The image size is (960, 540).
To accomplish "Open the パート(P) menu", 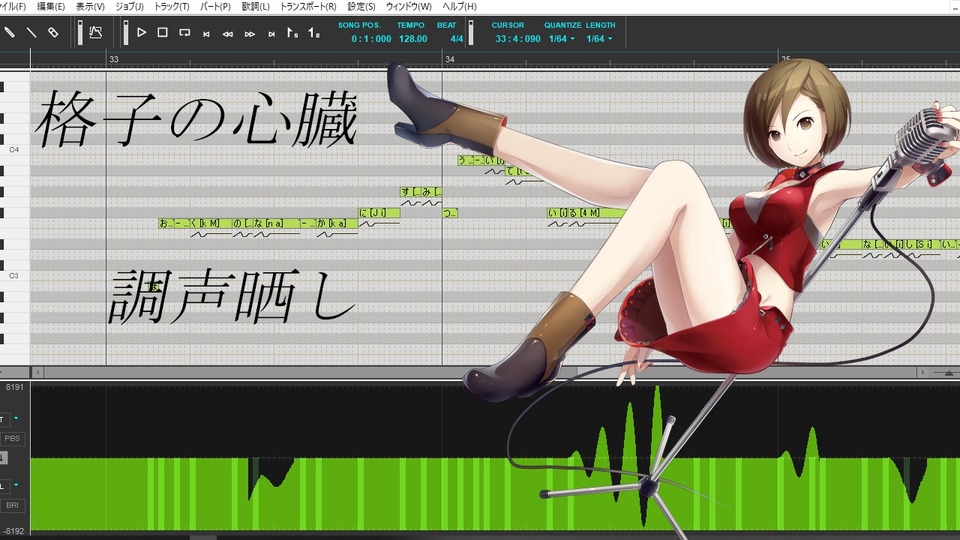I will point(216,6).
